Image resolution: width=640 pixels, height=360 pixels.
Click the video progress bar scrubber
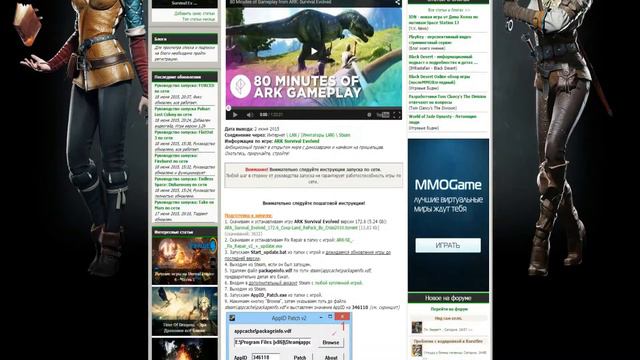click(229, 108)
